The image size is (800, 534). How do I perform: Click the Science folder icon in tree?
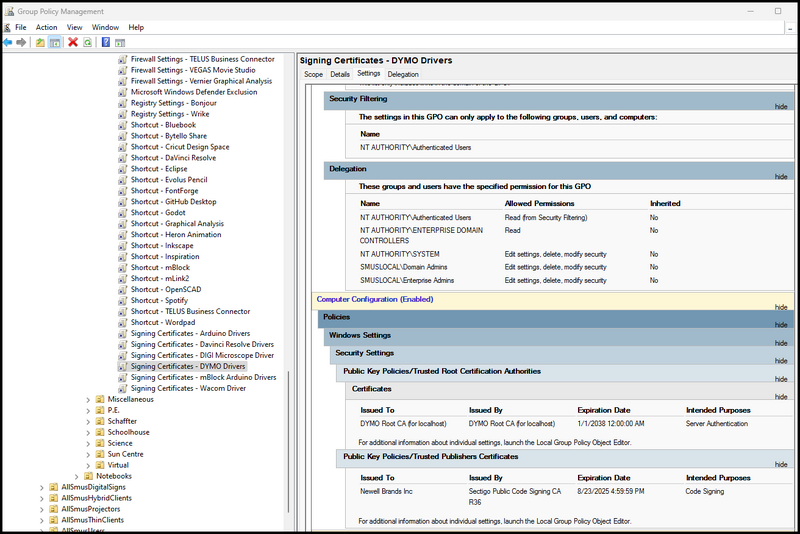coord(99,443)
